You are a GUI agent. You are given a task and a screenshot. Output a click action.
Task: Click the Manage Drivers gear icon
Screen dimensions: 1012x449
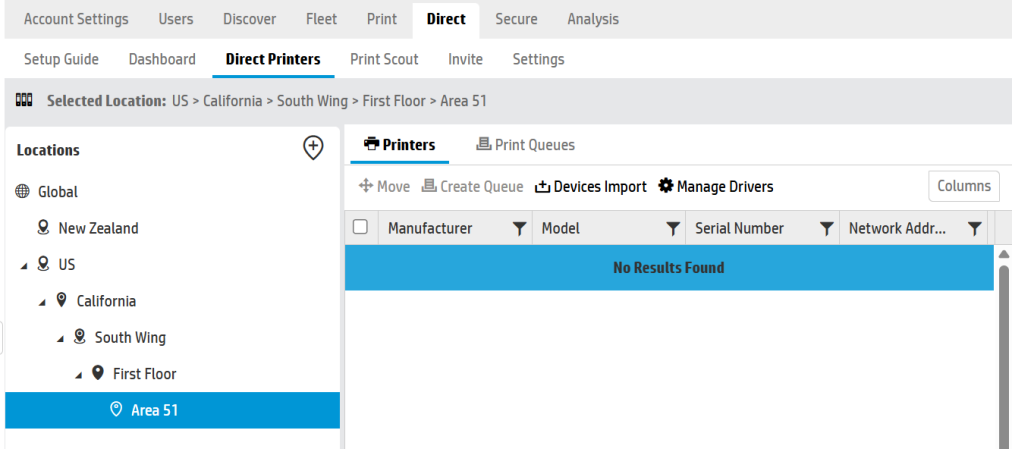(x=666, y=186)
